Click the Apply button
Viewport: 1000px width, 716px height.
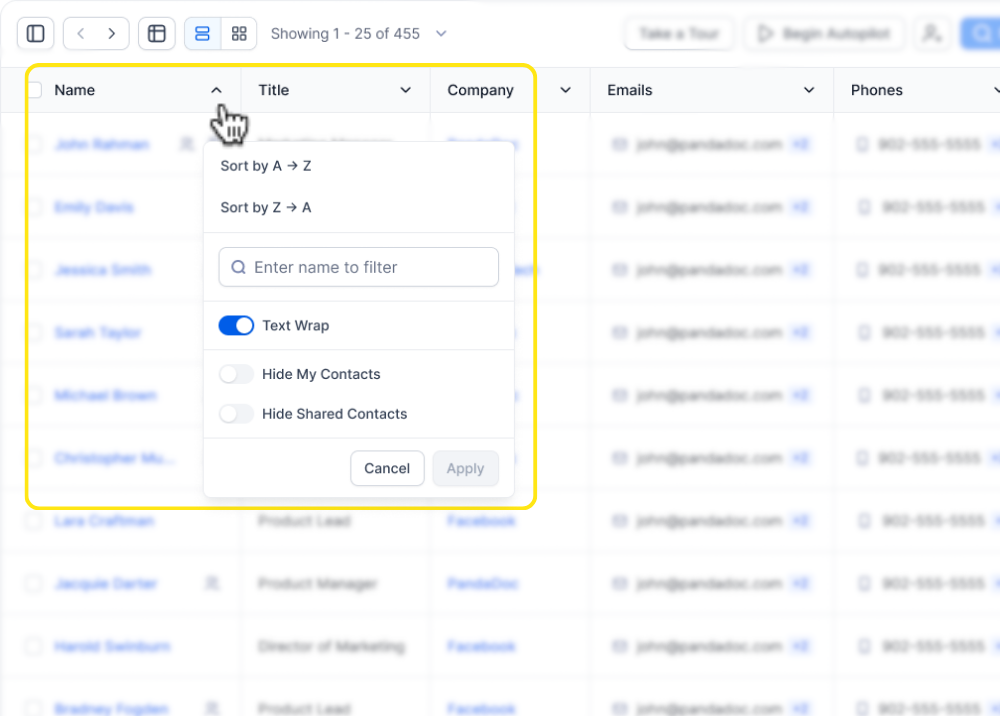click(466, 468)
